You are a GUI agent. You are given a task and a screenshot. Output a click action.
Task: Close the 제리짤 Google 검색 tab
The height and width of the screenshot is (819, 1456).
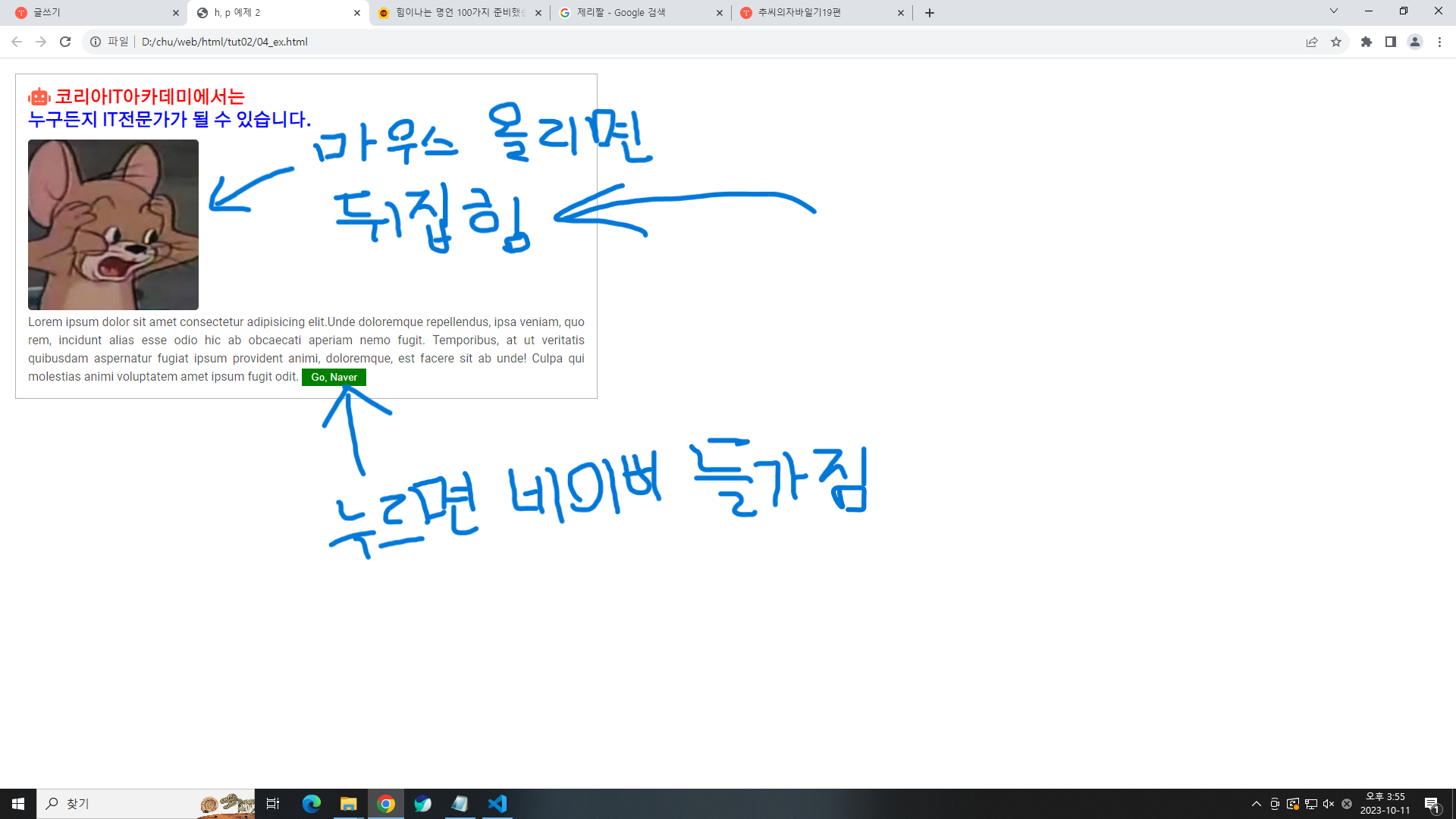[x=720, y=13]
